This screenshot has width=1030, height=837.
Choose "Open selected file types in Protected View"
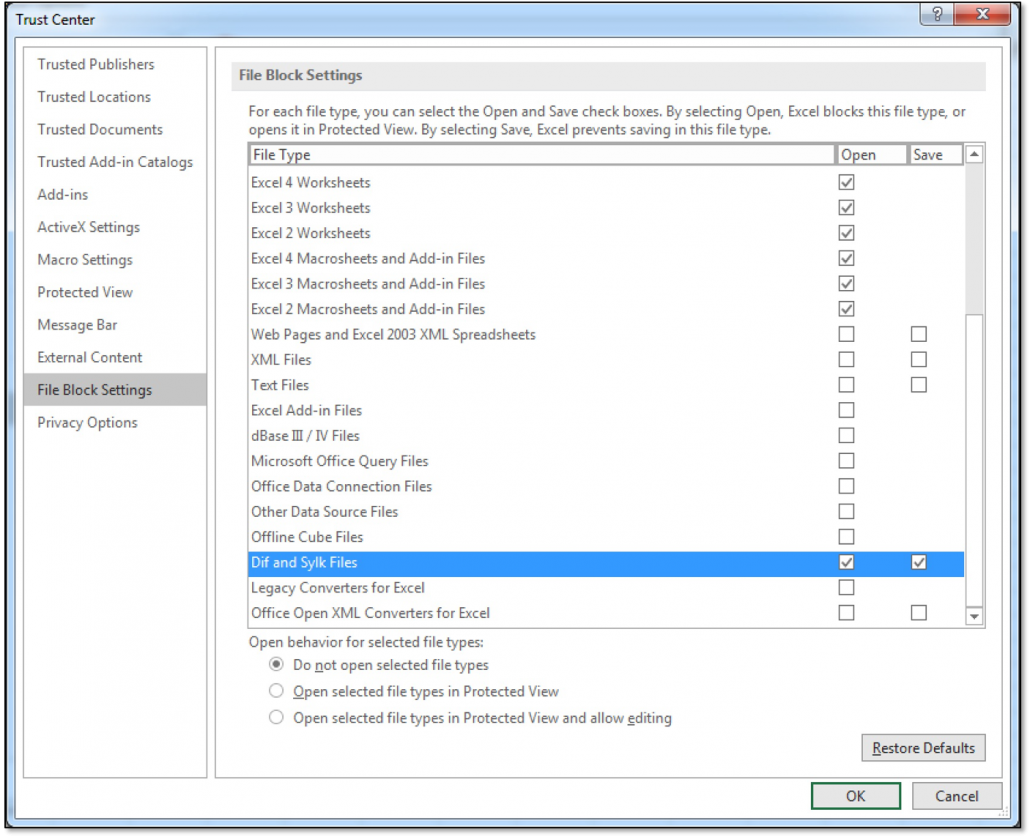[276, 690]
